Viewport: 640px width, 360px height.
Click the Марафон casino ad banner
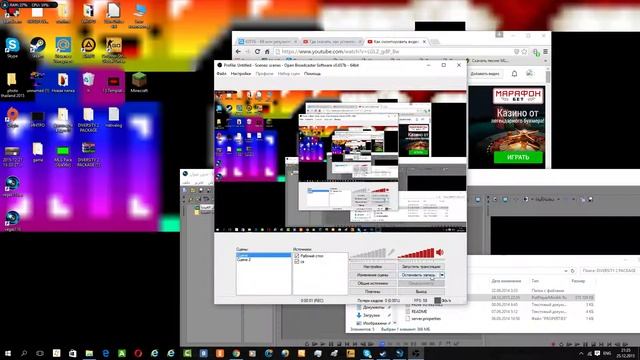[507, 127]
